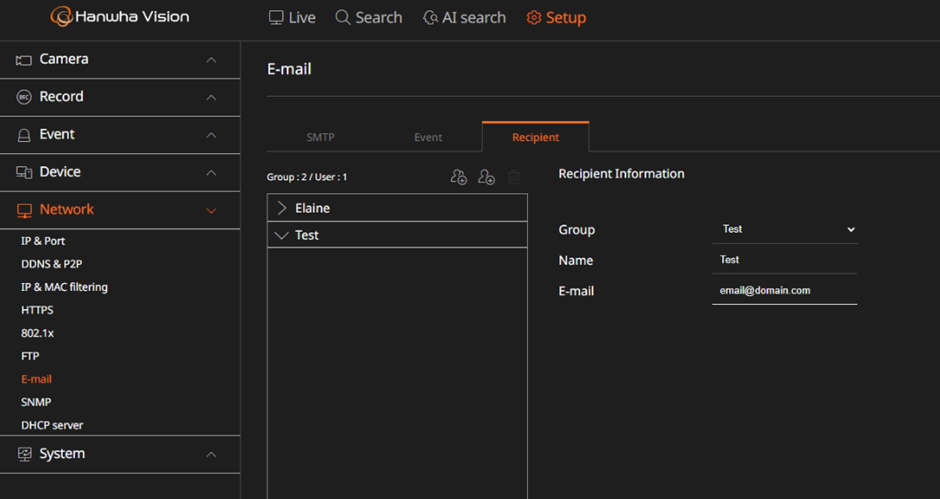The height and width of the screenshot is (499, 940).
Task: Select the Recipient tab
Action: click(535, 137)
